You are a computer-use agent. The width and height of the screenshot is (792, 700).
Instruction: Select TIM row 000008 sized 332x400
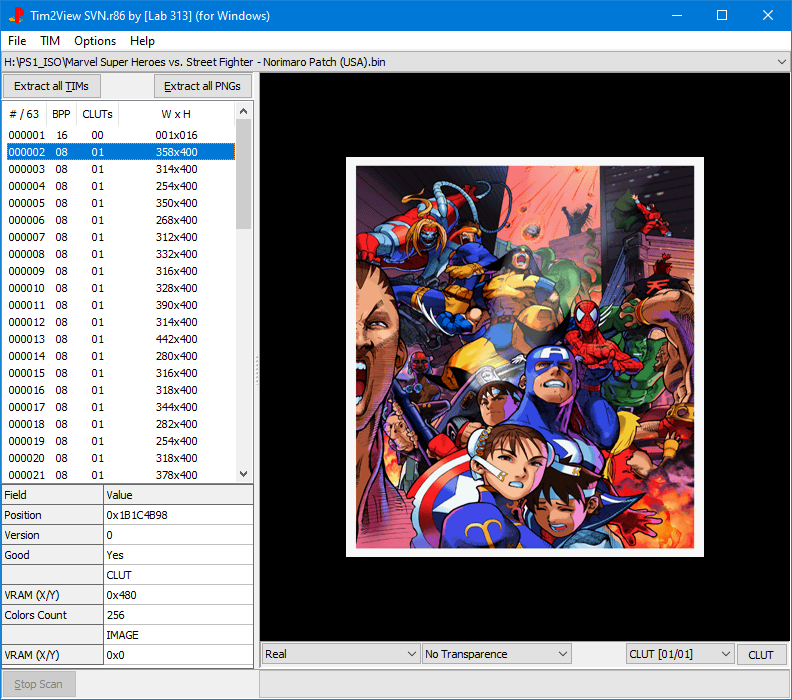click(121, 254)
